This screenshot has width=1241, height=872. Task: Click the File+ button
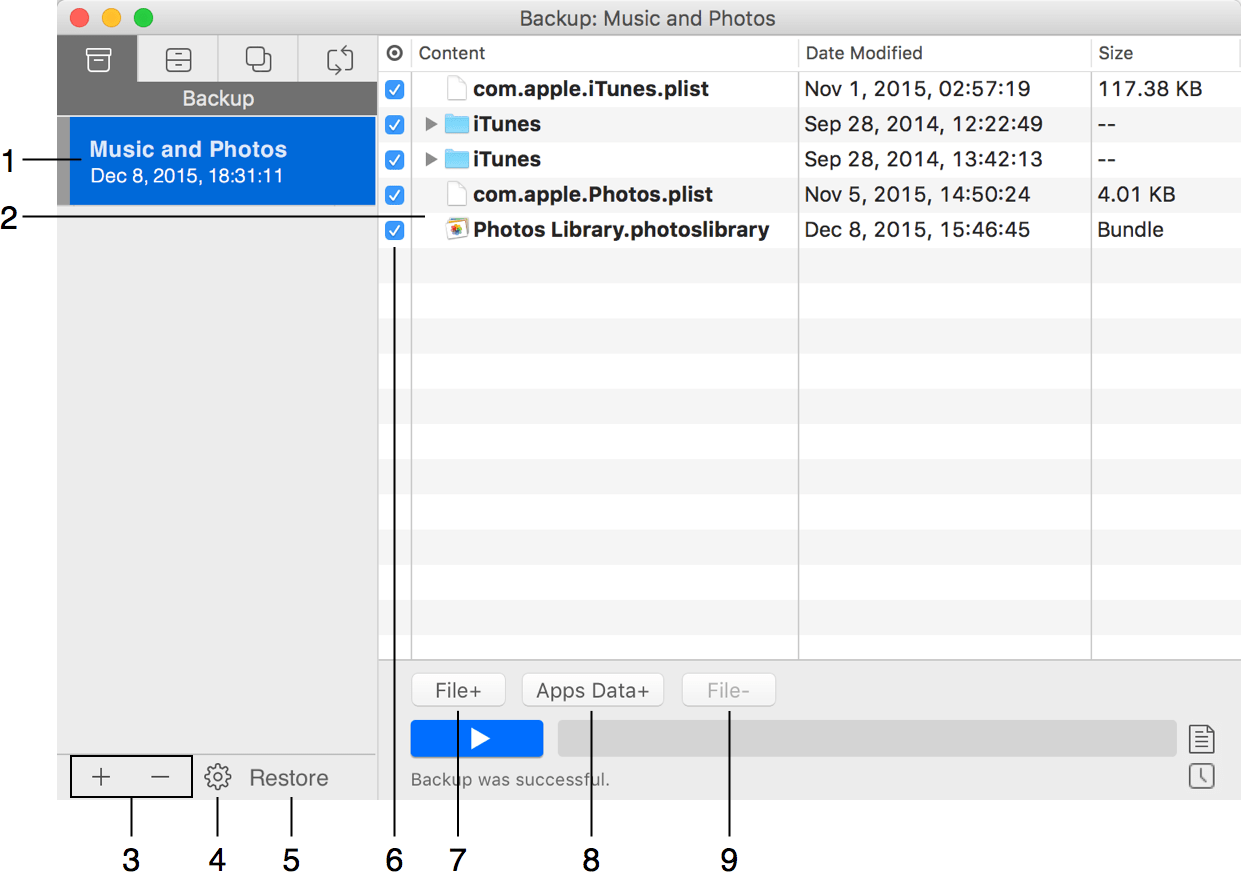point(458,690)
